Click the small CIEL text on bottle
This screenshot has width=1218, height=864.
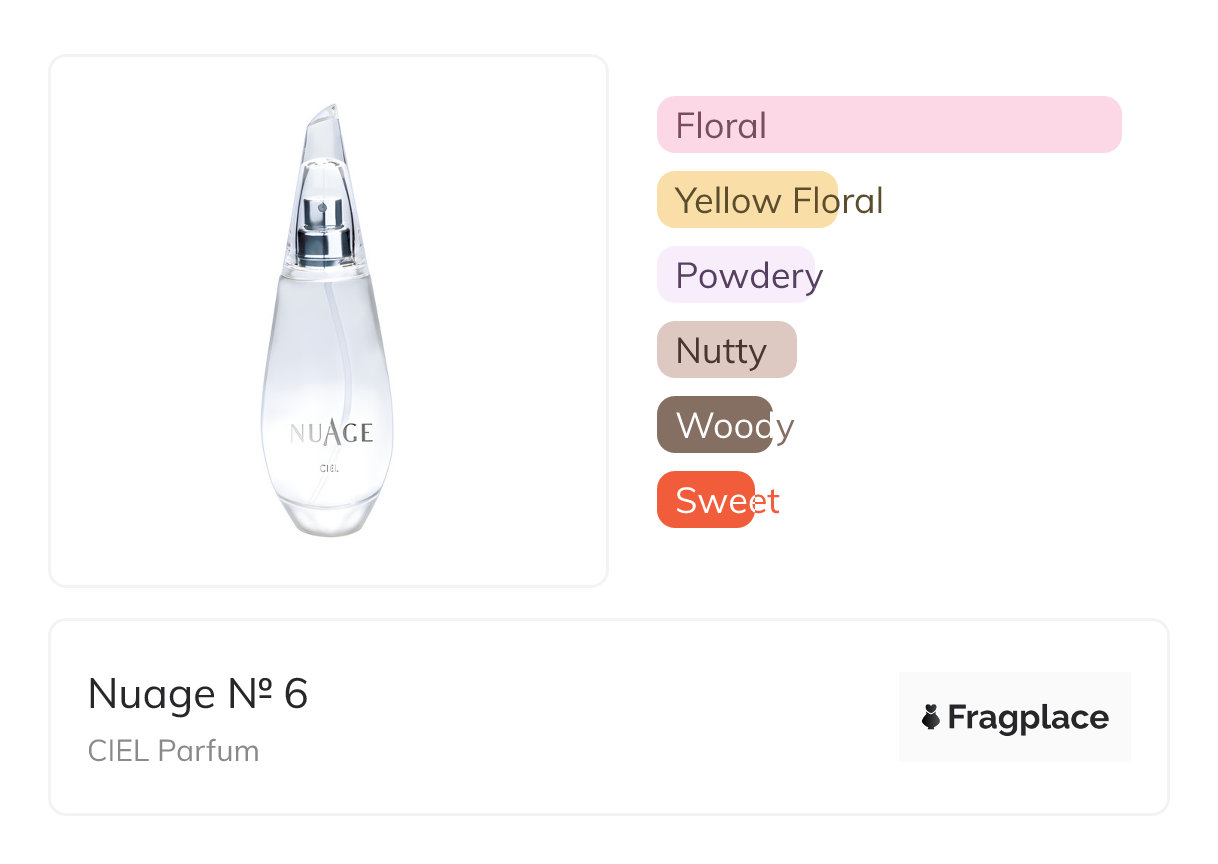click(x=329, y=468)
